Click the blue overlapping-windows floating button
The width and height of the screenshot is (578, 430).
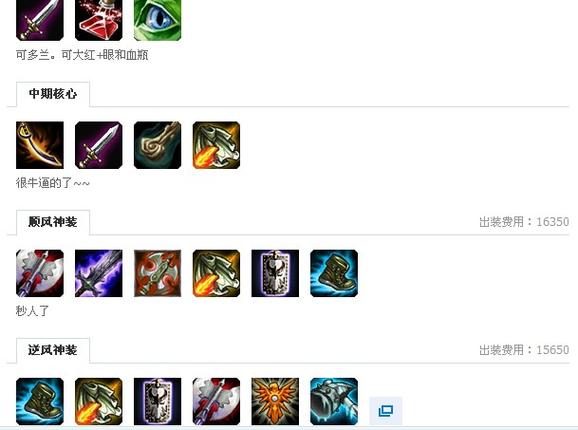(386, 411)
